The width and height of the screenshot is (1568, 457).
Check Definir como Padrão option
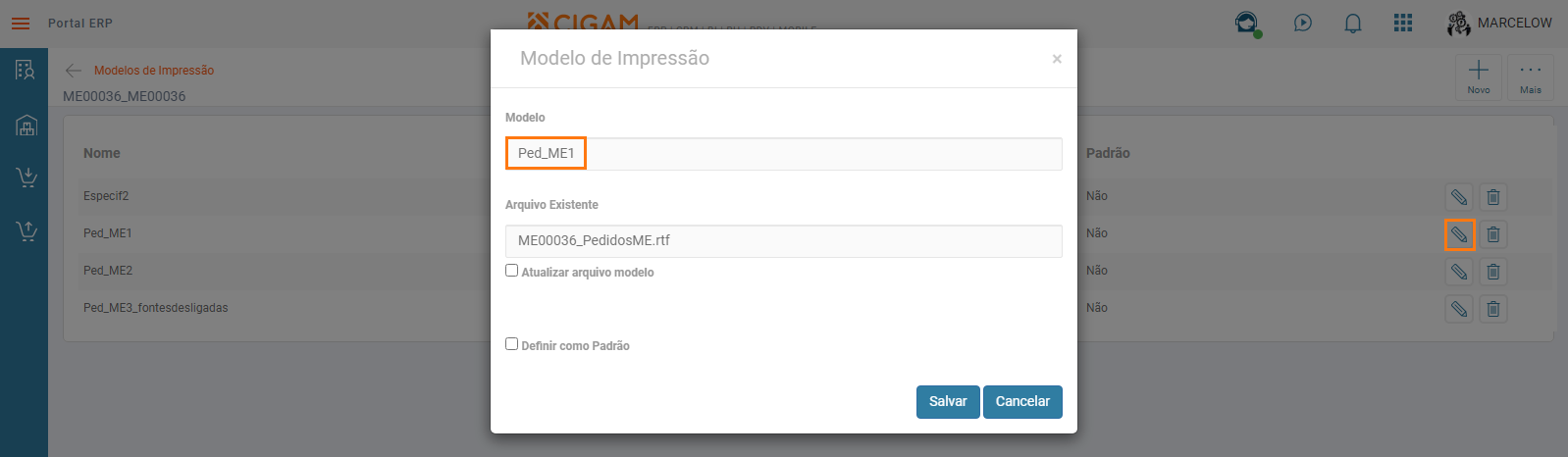pyautogui.click(x=512, y=344)
